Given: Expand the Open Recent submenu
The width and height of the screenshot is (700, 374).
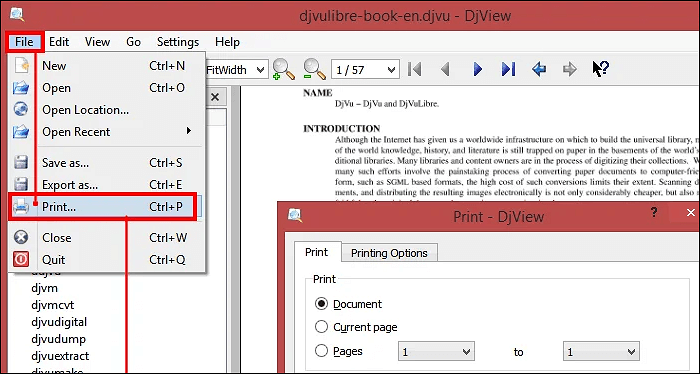Looking at the screenshot, I should click(107, 132).
